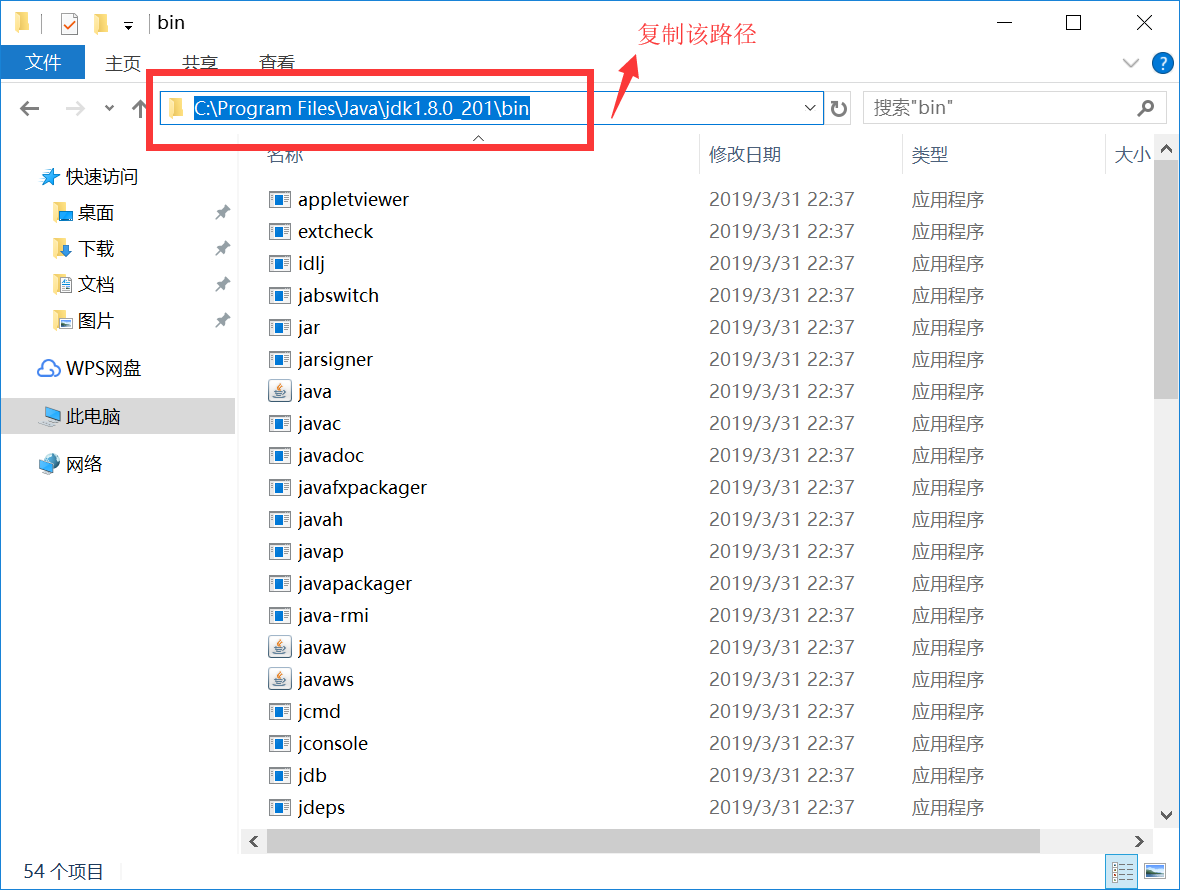Viewport: 1180px width, 890px height.
Task: Click the search magnifier icon
Action: pos(1145,108)
